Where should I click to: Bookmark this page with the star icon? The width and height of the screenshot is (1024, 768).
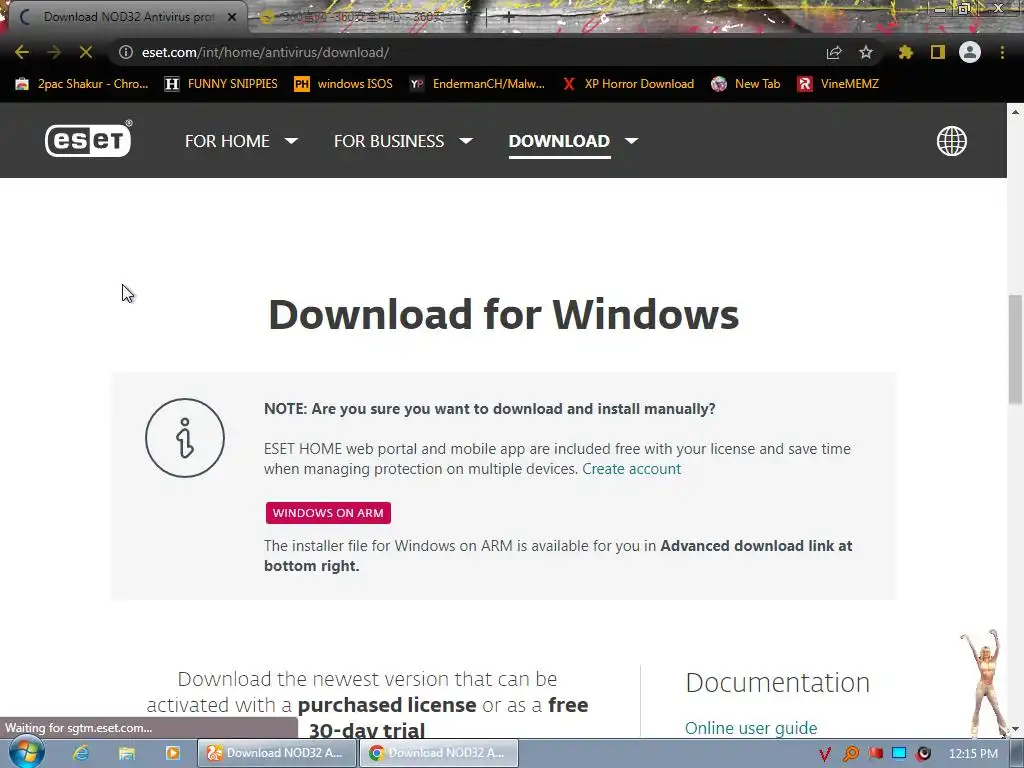(865, 52)
